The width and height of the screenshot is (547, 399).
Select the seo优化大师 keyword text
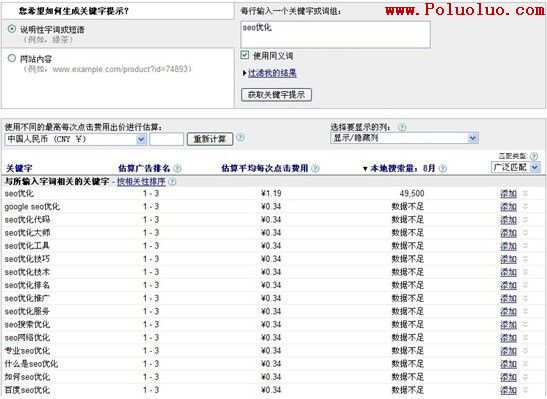point(27,233)
